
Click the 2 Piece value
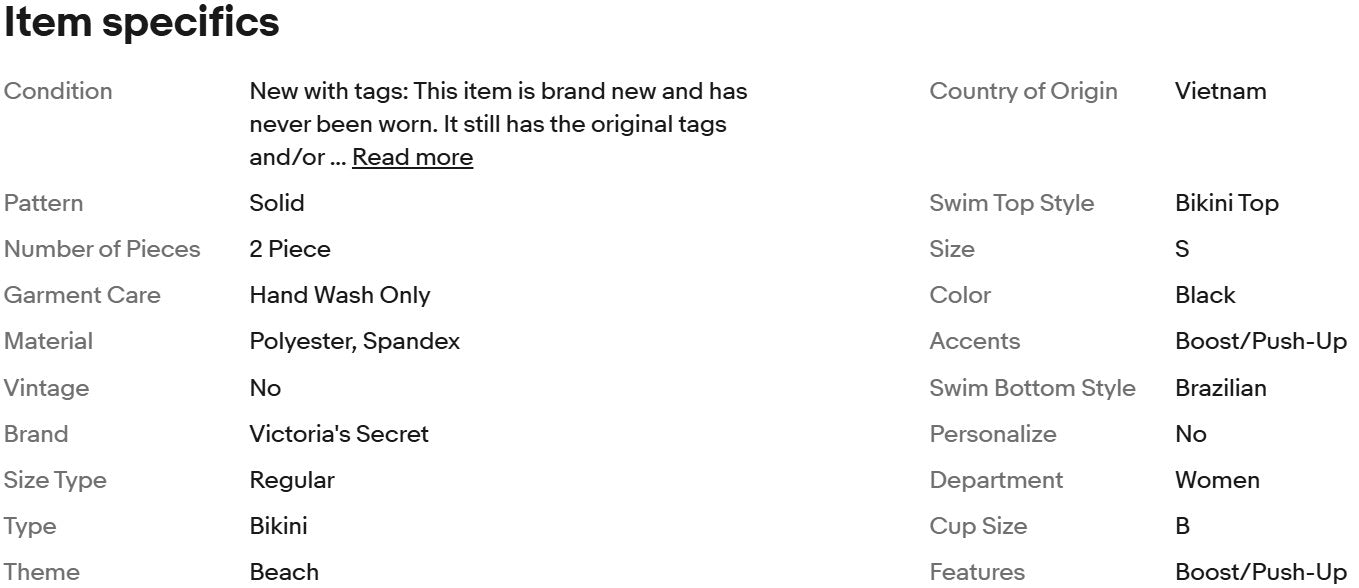tap(289, 249)
